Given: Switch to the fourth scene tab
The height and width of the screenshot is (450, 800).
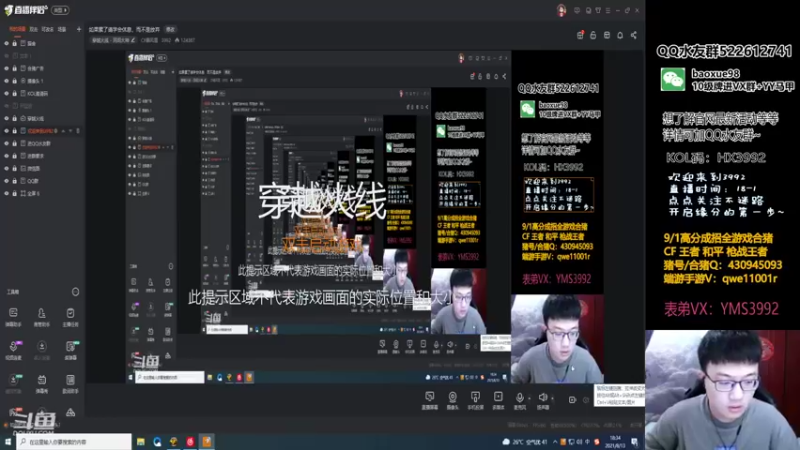Looking at the screenshot, I should pyautogui.click(x=62, y=30).
